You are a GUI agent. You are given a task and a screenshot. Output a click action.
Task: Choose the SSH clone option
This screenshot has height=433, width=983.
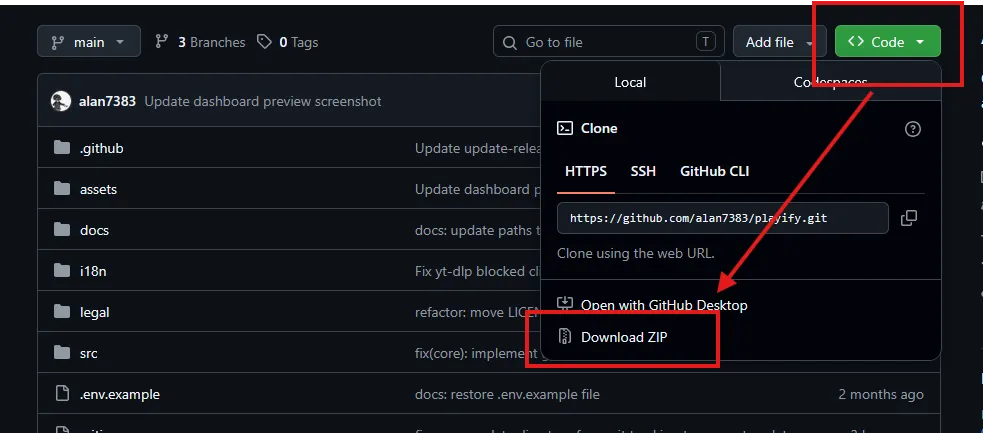point(643,171)
